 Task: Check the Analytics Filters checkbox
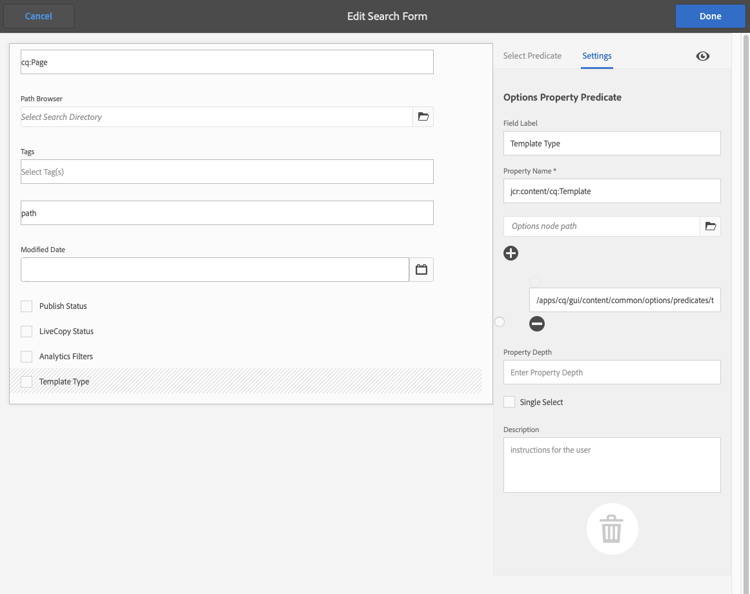coord(27,356)
